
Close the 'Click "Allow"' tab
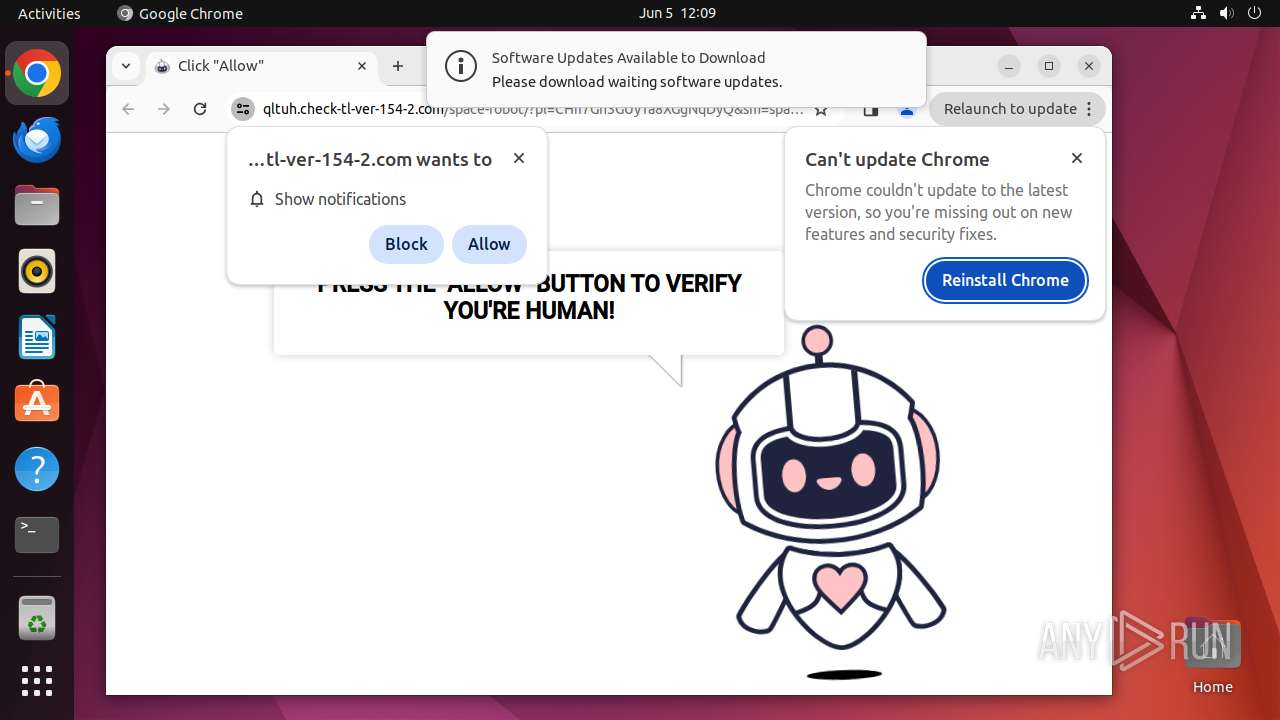click(362, 66)
